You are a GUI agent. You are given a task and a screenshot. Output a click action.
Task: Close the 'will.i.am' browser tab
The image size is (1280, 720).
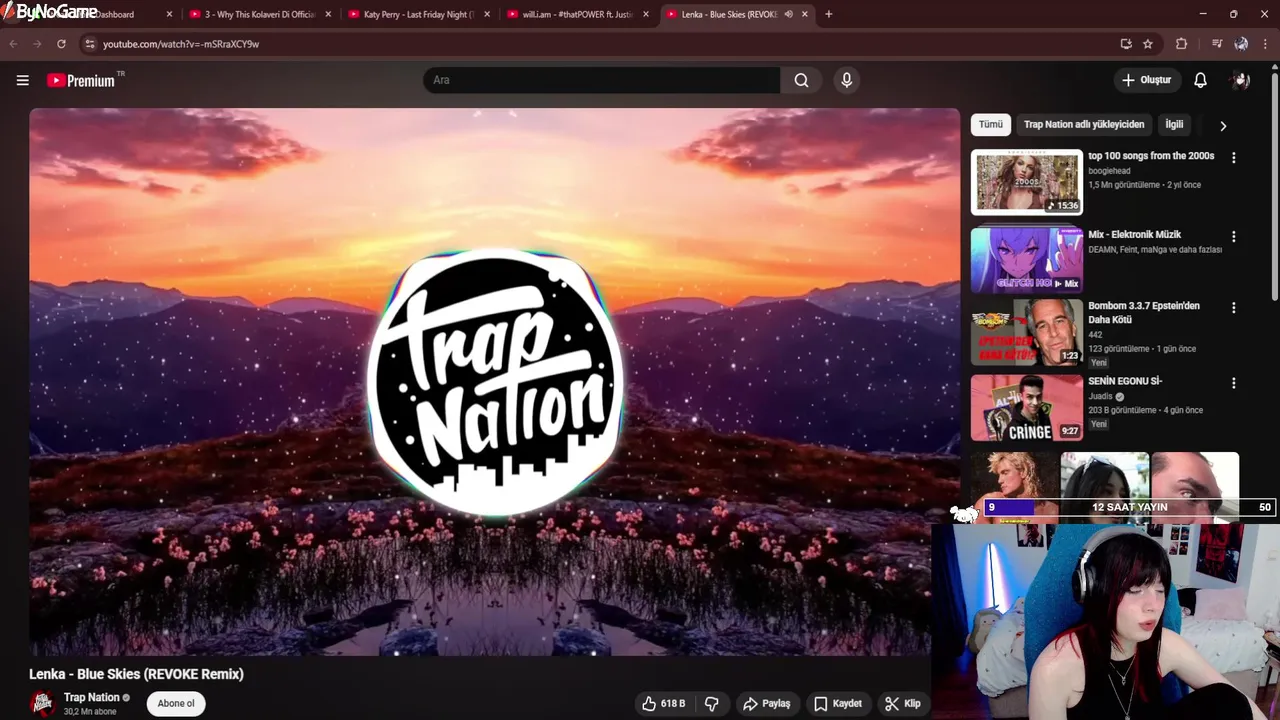(646, 14)
